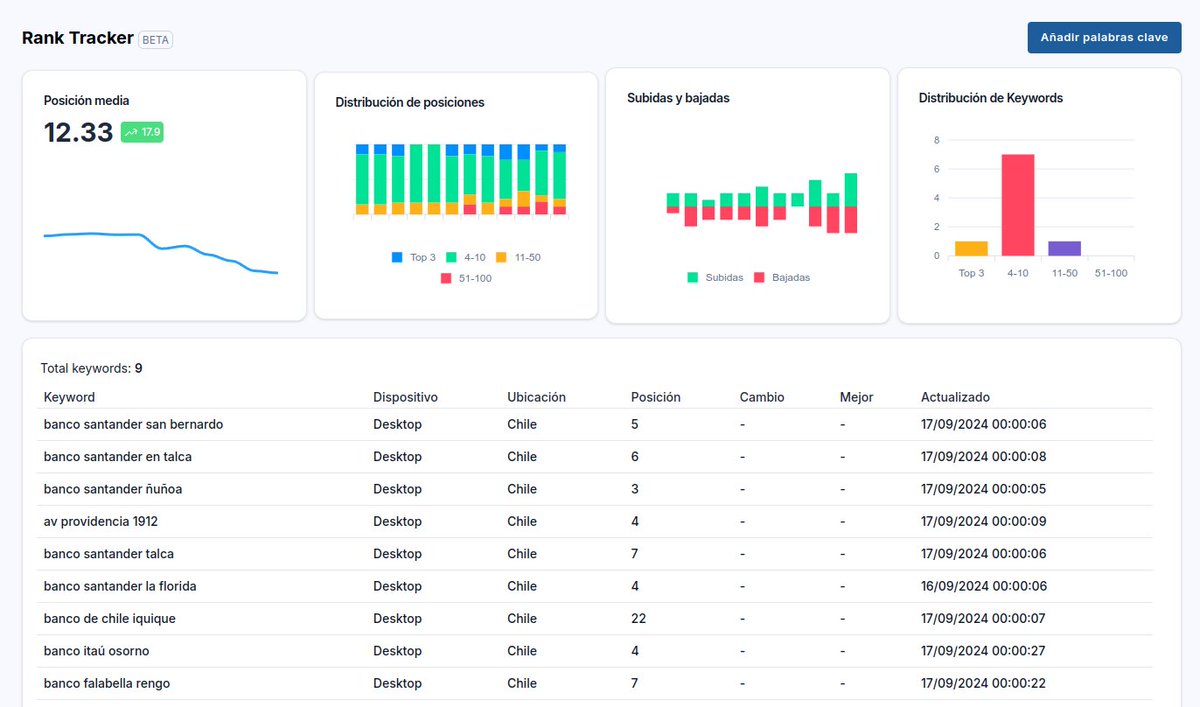Click timestamp 17/09/2024 00:00:09
The height and width of the screenshot is (707, 1200).
pyautogui.click(x=984, y=521)
